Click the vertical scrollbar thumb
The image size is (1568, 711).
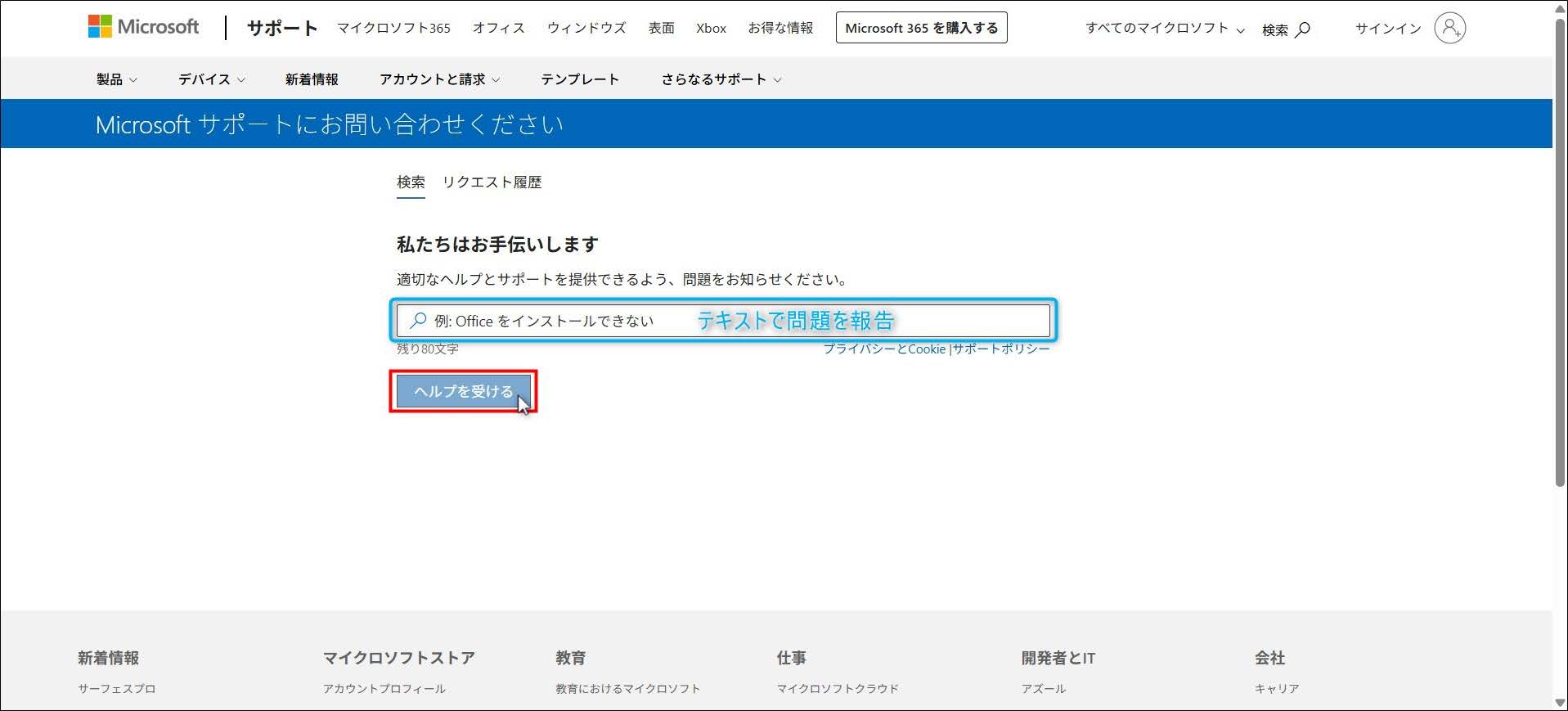pyautogui.click(x=1560, y=254)
